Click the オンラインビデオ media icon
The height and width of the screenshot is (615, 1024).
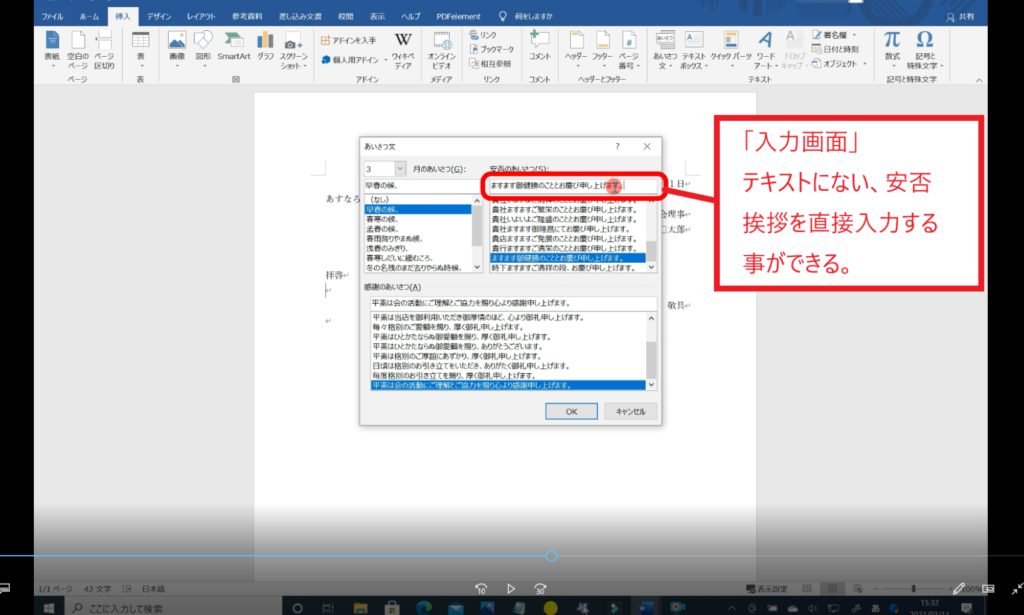pyautogui.click(x=442, y=48)
